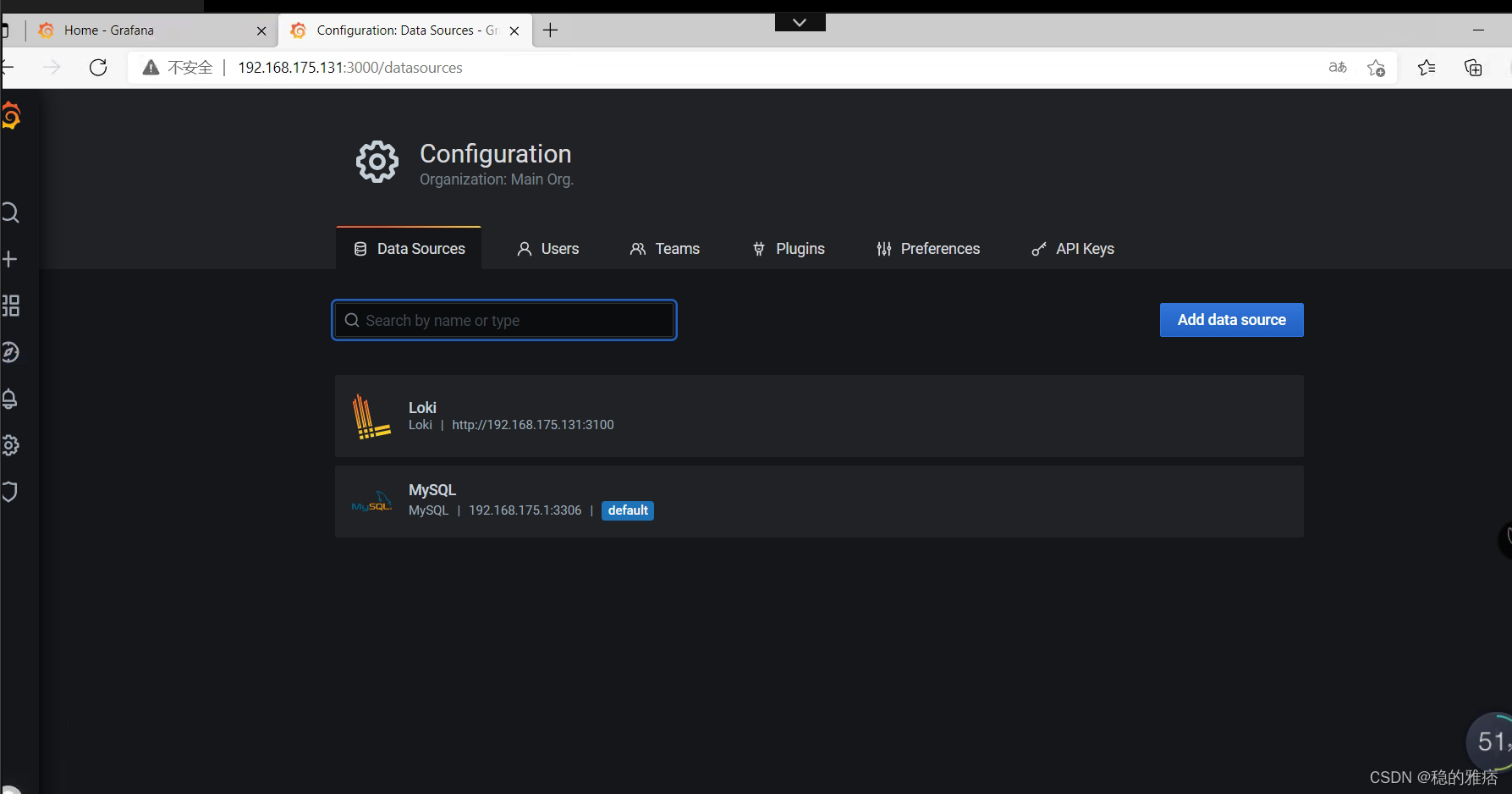This screenshot has height=794, width=1512.
Task: Open the favorites list icon
Action: [x=1427, y=68]
